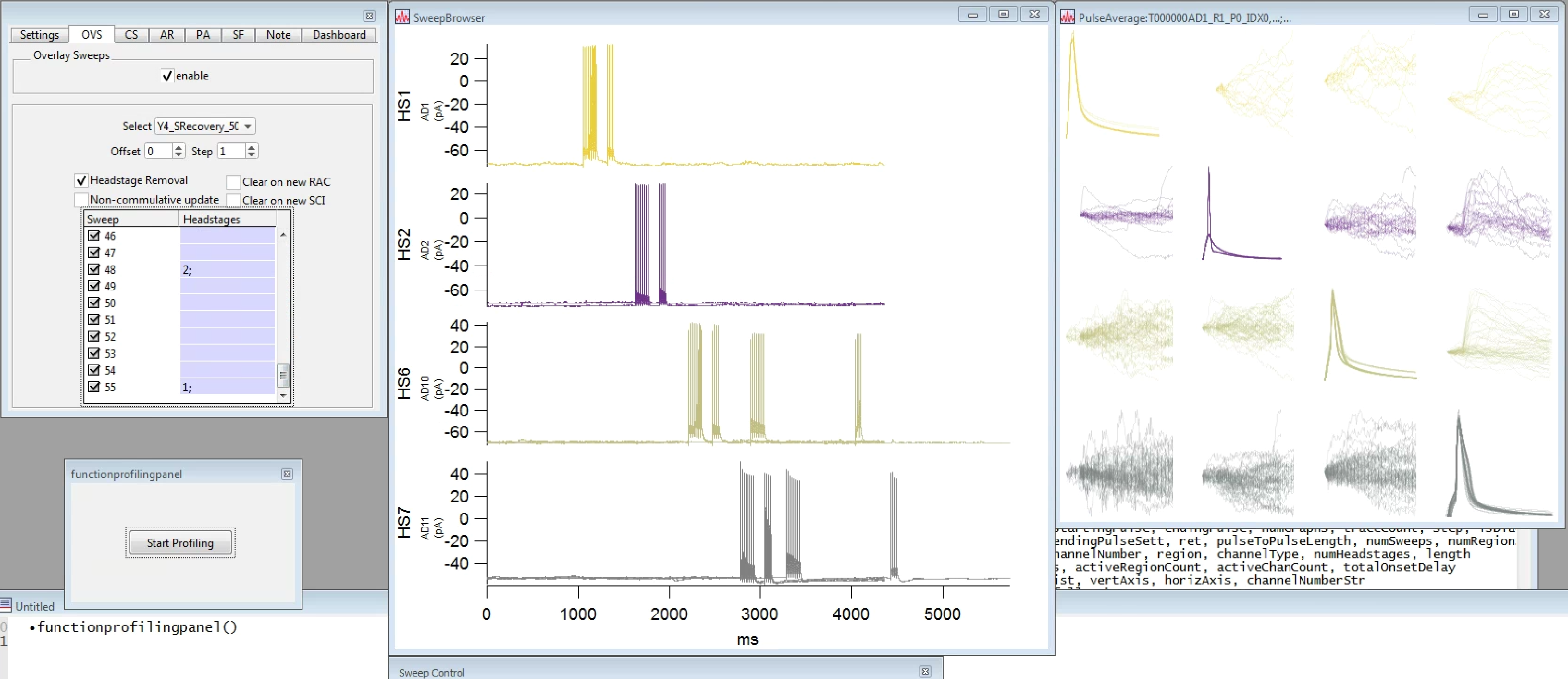Disable the overlay sweeps enable checkbox
The height and width of the screenshot is (679, 1568).
click(x=167, y=76)
